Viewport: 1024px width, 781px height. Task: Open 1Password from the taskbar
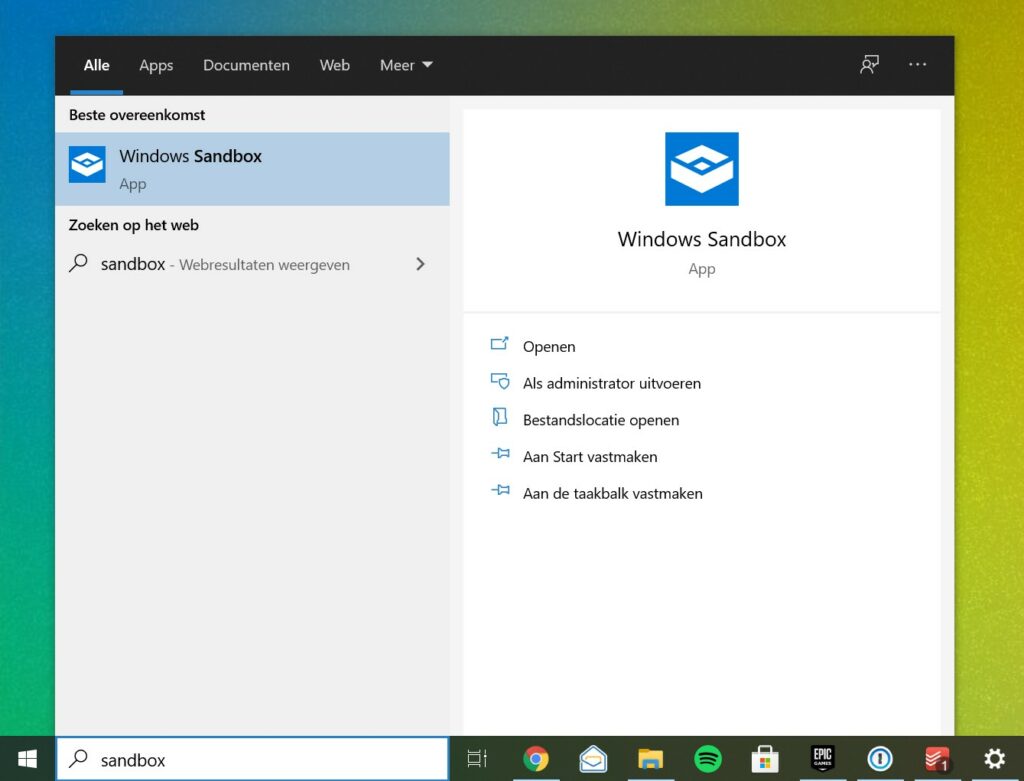880,759
